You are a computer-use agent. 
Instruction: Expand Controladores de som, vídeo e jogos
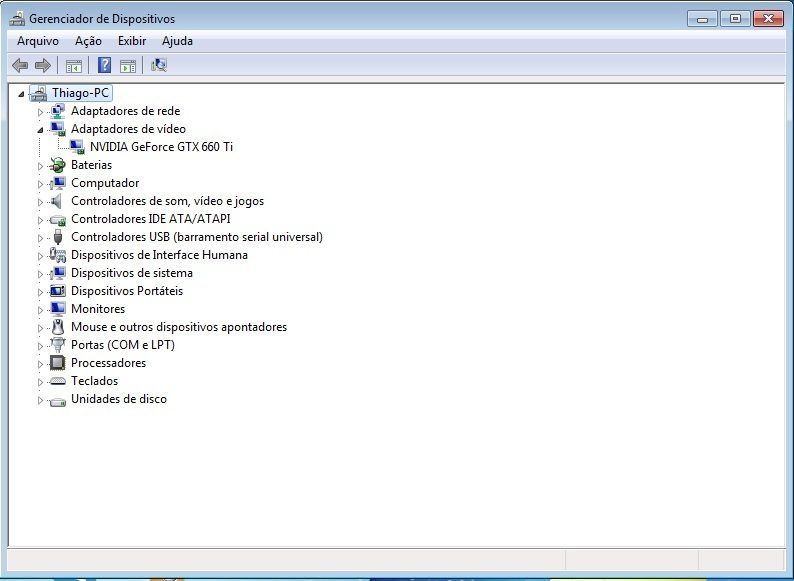click(x=41, y=202)
